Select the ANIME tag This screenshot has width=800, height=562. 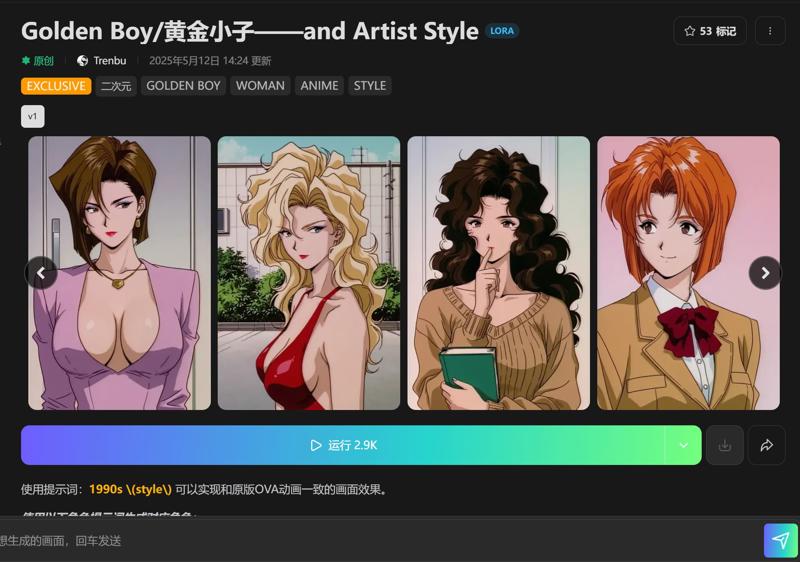tap(319, 86)
